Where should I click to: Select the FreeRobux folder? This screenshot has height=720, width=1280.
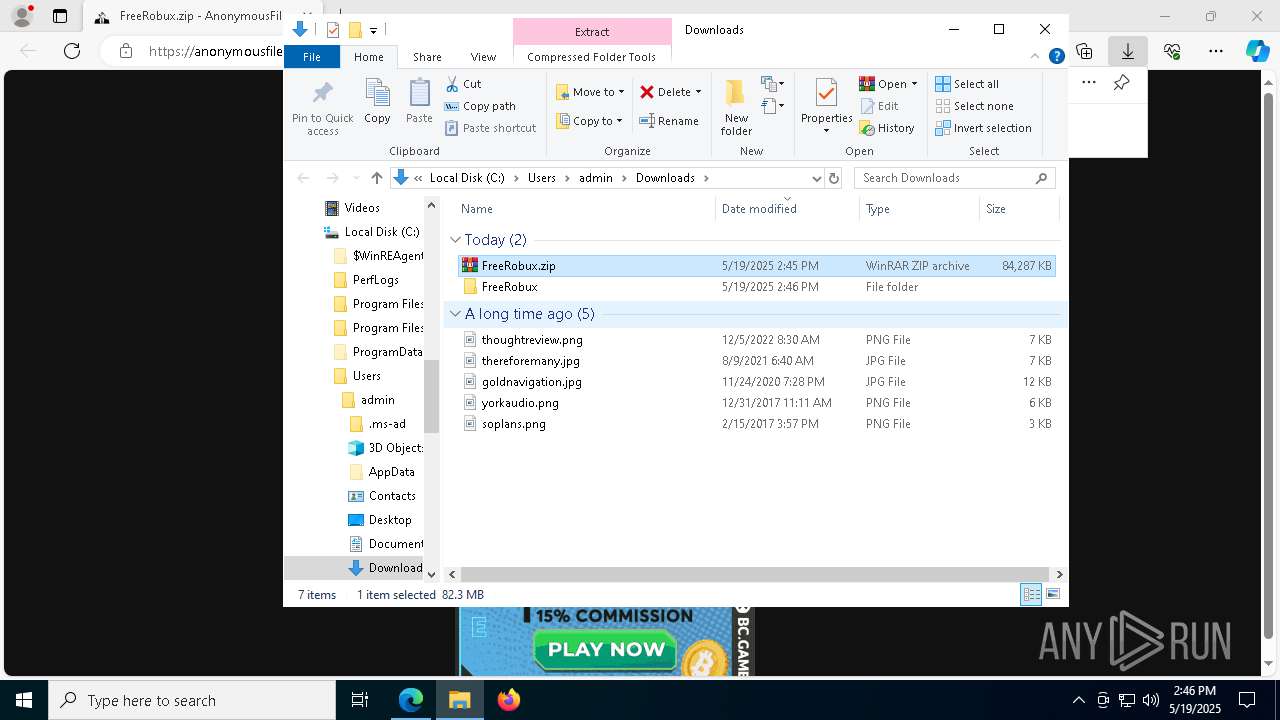756,287
